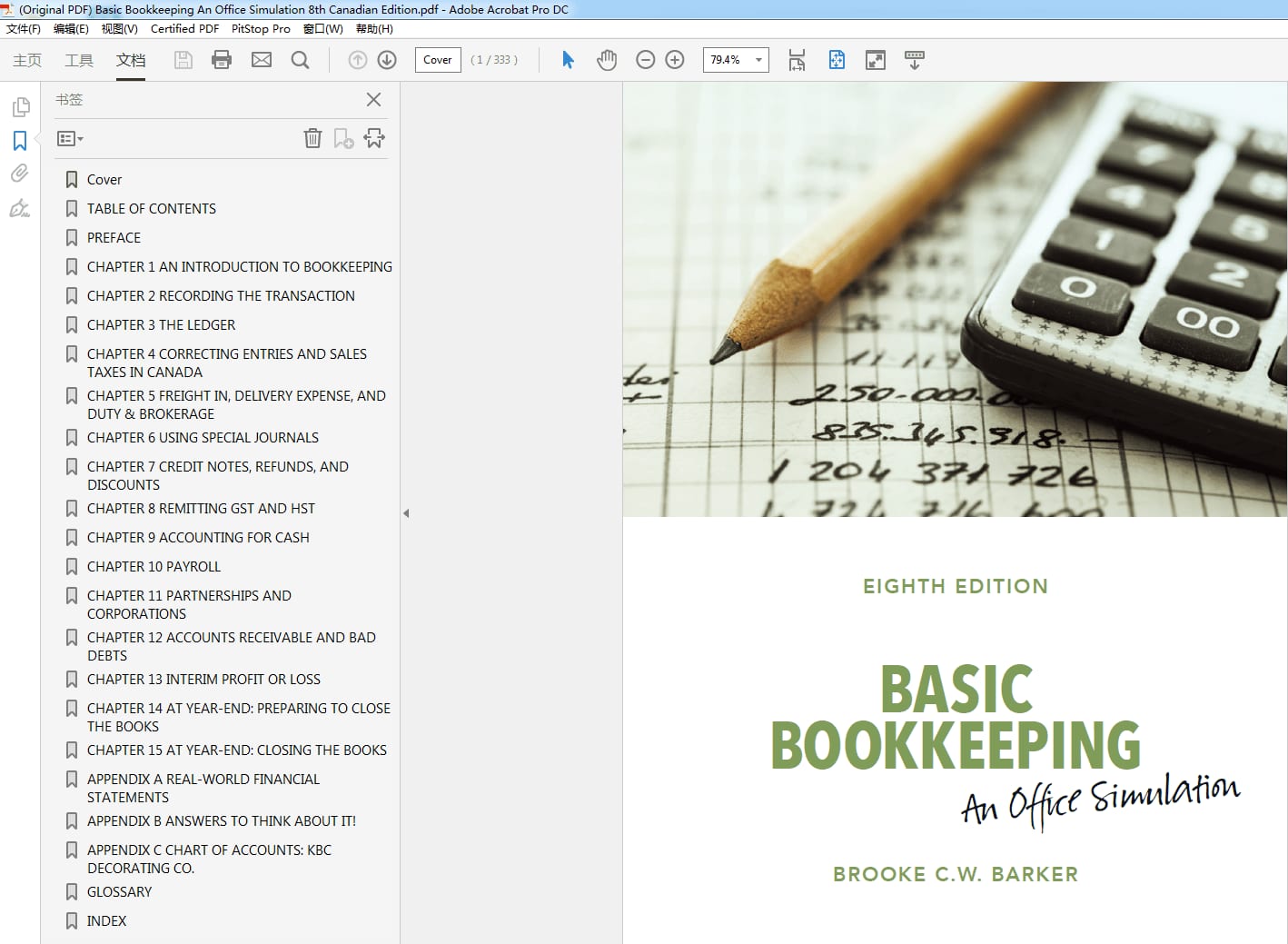
Task: Select the hand pan tool
Action: pos(607,60)
